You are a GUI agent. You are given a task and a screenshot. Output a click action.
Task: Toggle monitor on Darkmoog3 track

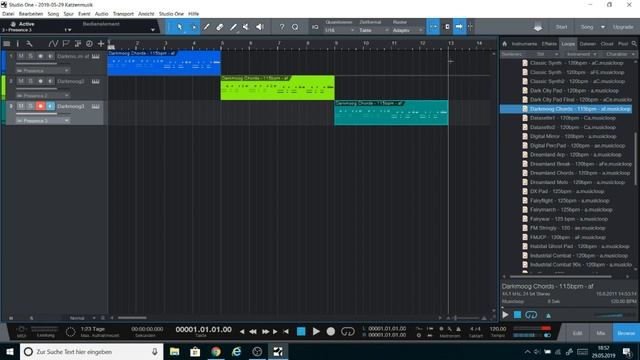click(x=51, y=106)
